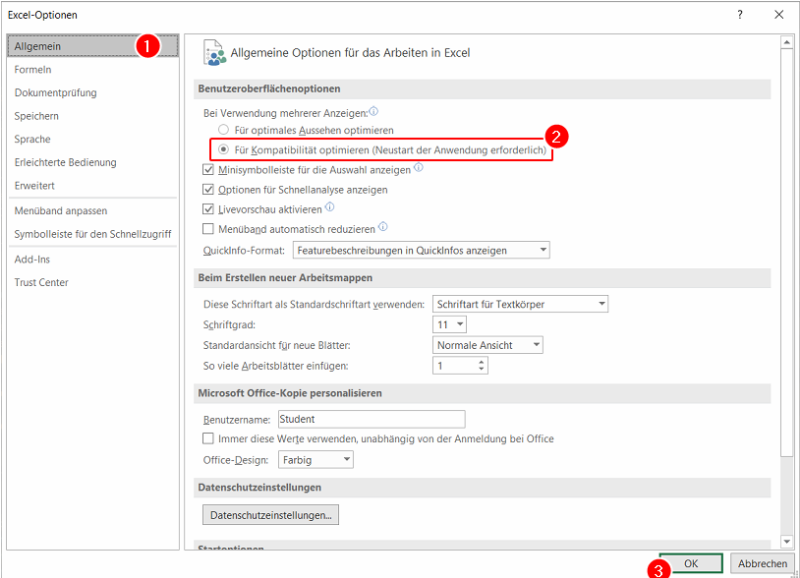Click the 'Allgemeine Optionen für das Arbeiten in Excel' title
The height and width of the screenshot is (578, 800).
pyautogui.click(x=351, y=53)
